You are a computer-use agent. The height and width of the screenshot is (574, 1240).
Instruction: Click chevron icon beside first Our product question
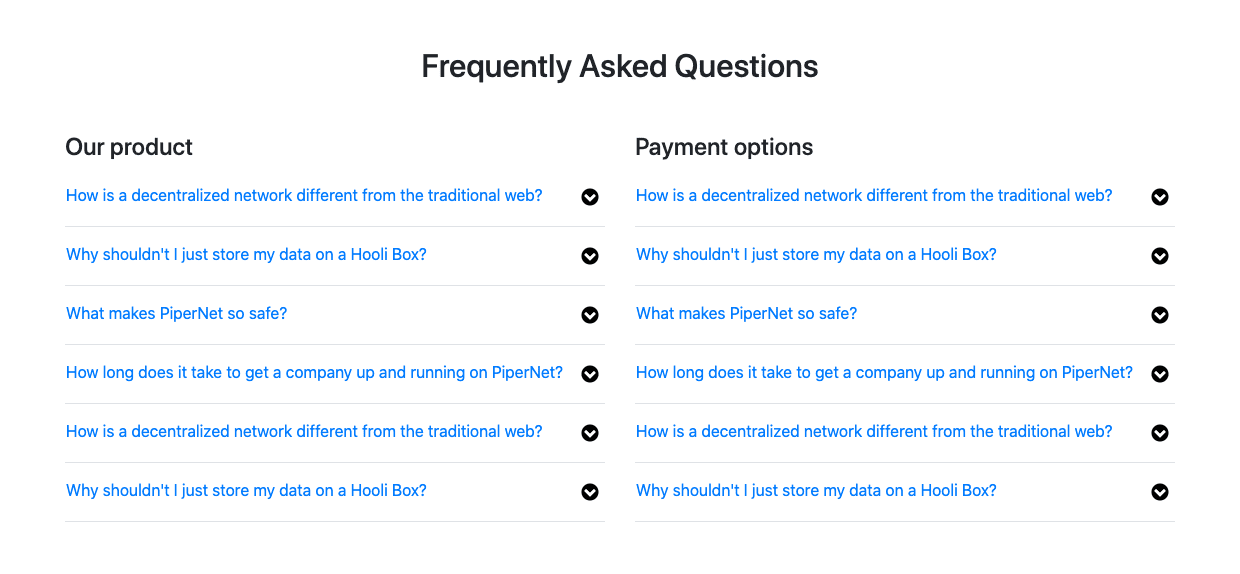[590, 197]
